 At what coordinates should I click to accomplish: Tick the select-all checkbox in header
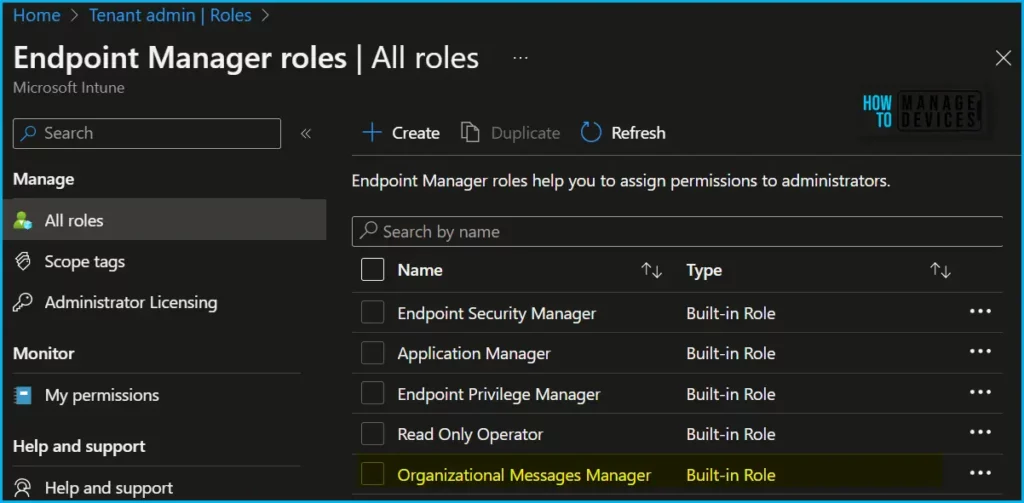372,270
